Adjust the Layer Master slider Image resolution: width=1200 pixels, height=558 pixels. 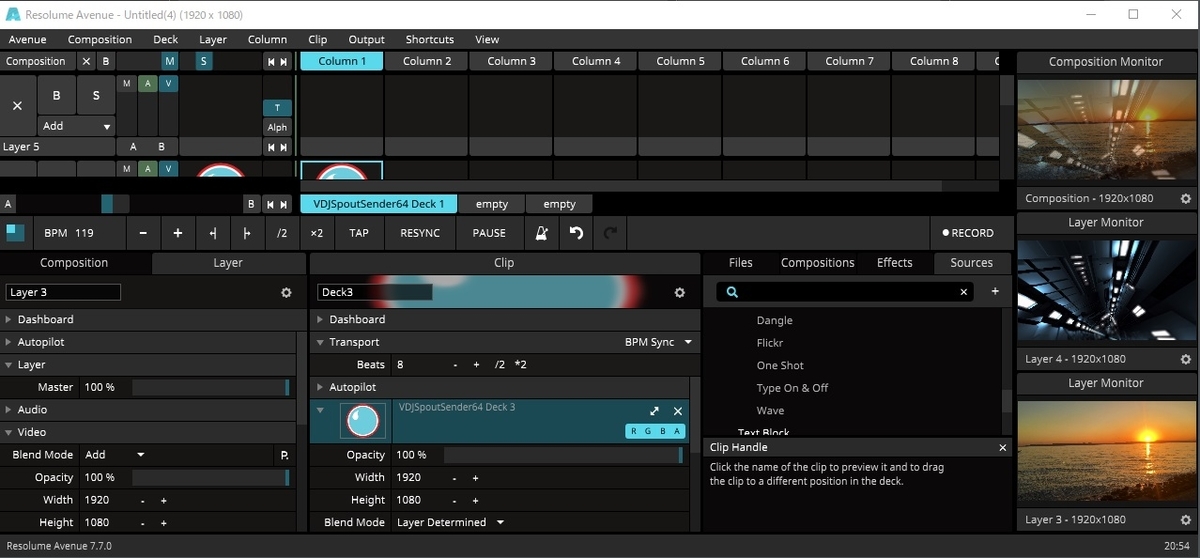210,387
